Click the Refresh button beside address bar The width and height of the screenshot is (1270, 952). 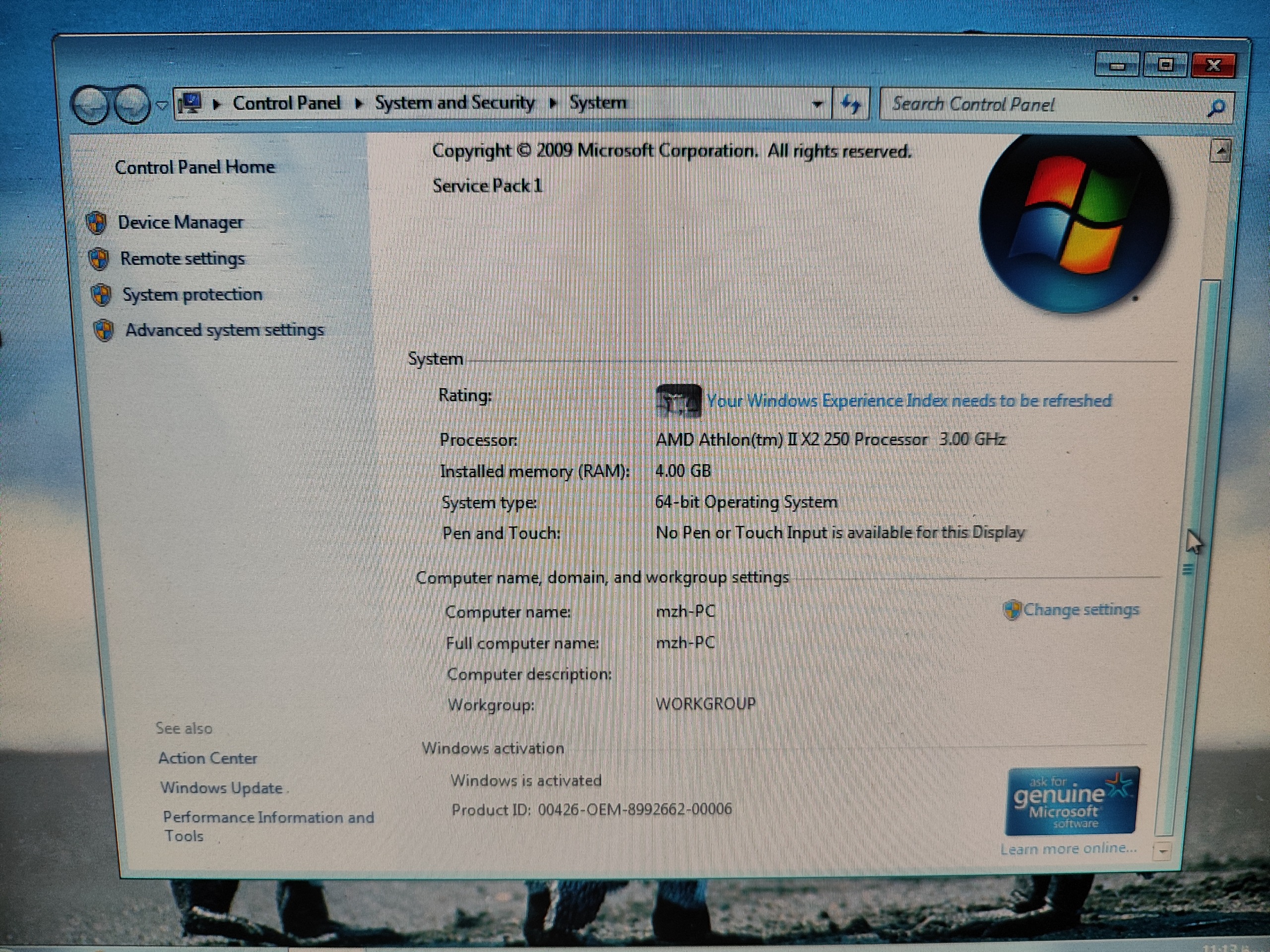[x=851, y=104]
